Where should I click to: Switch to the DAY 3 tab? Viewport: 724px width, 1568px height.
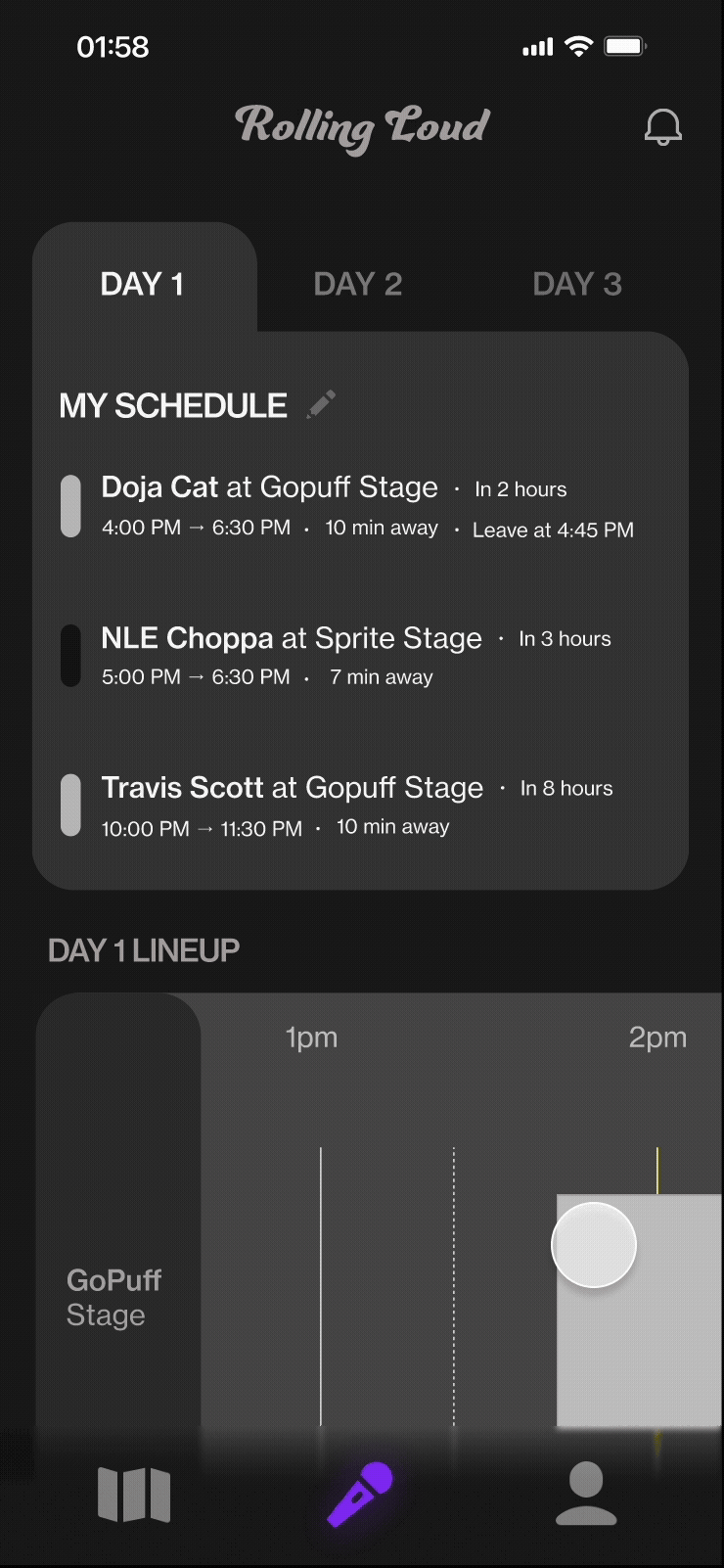click(577, 284)
